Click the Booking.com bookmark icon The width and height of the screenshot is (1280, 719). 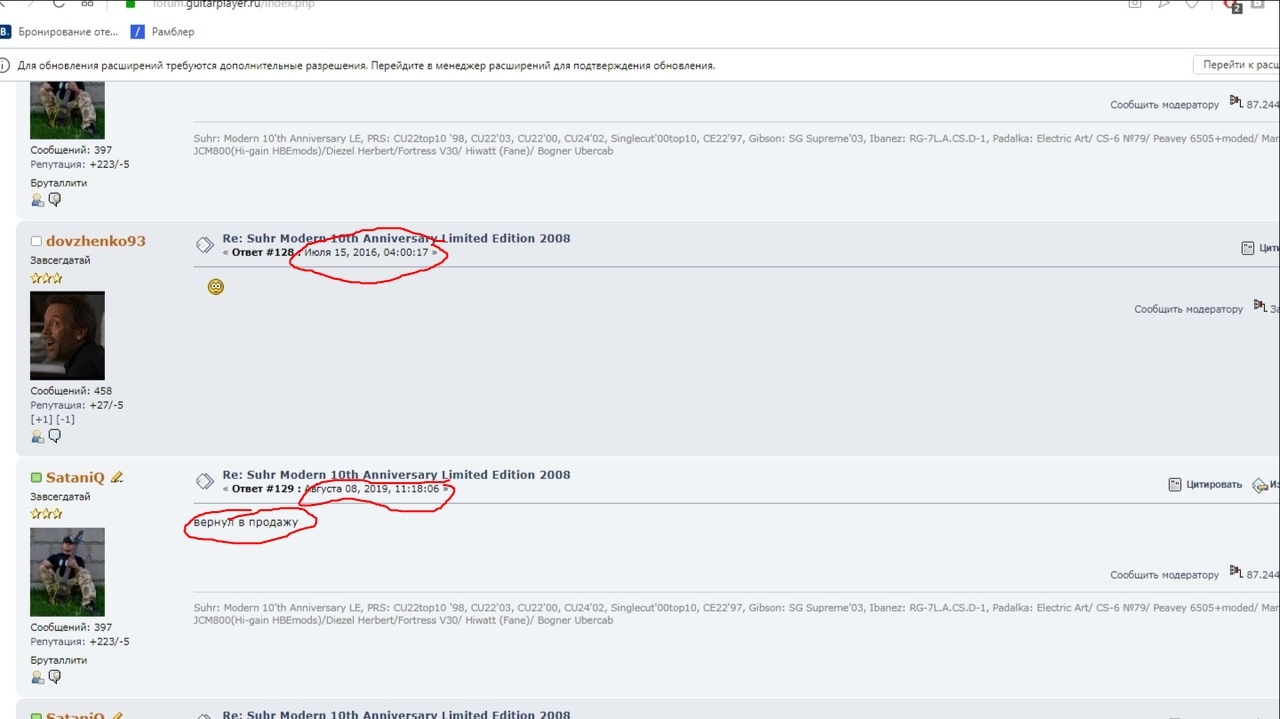(5, 32)
